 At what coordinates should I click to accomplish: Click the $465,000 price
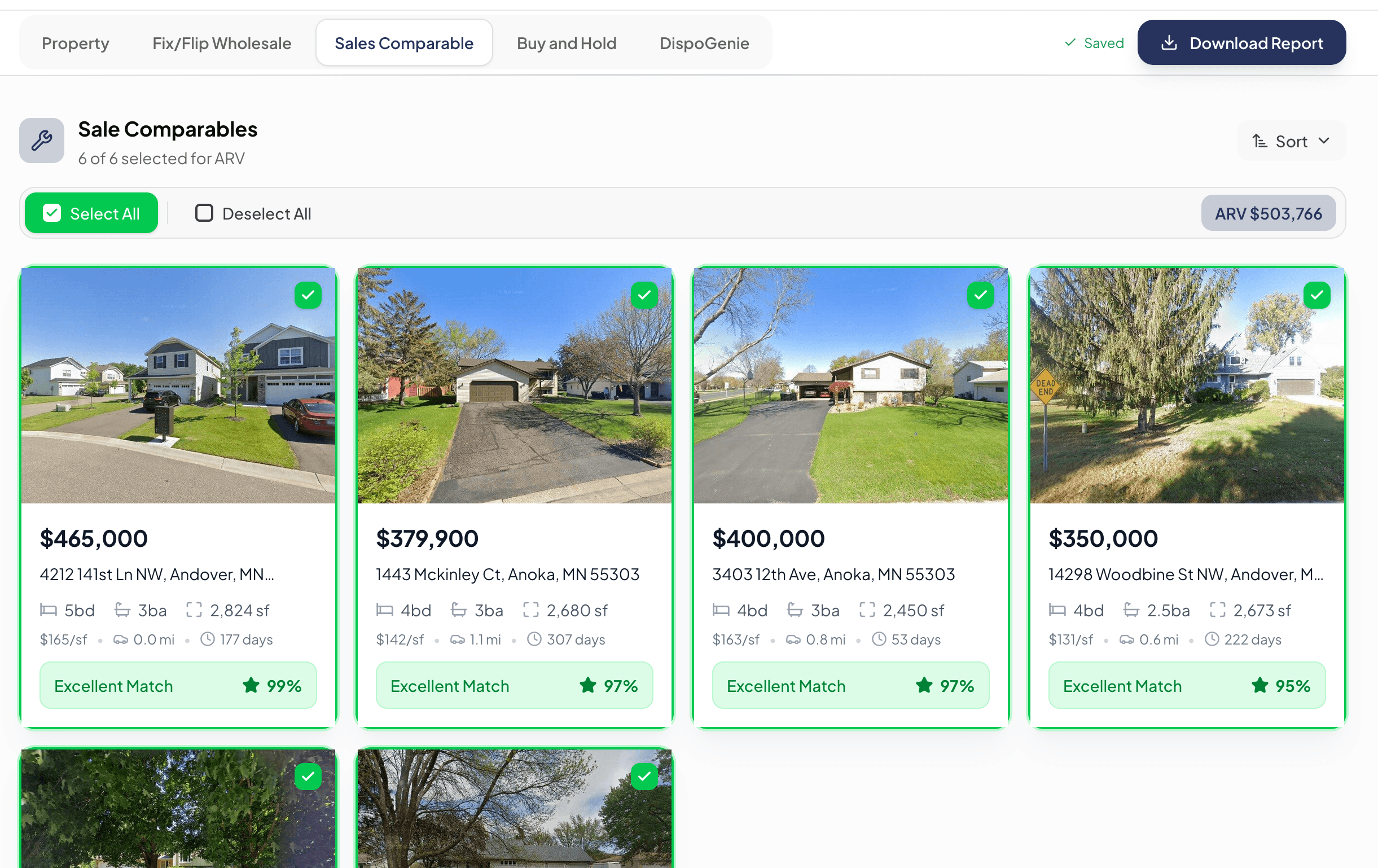tap(94, 538)
